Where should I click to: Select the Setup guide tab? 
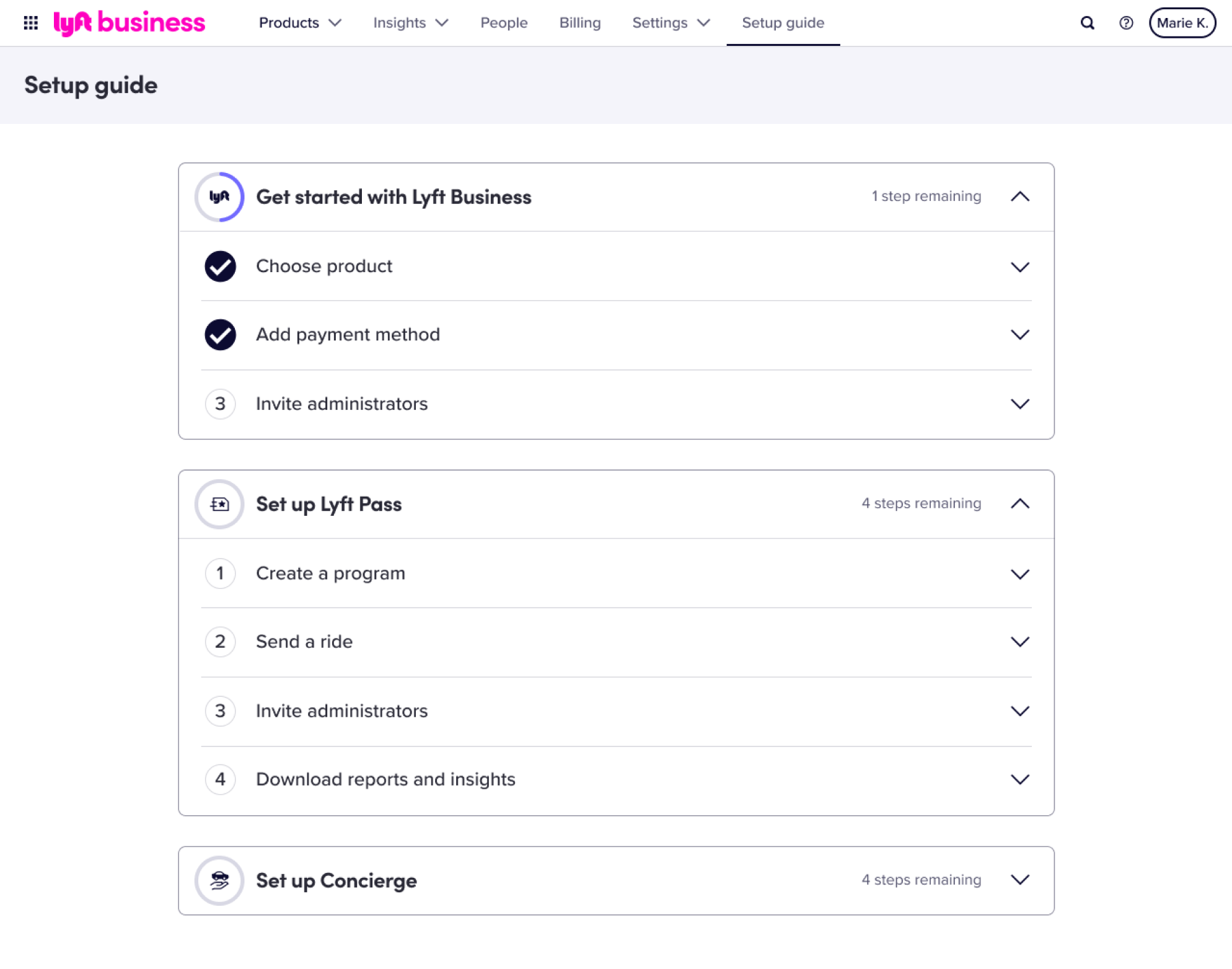tap(783, 23)
